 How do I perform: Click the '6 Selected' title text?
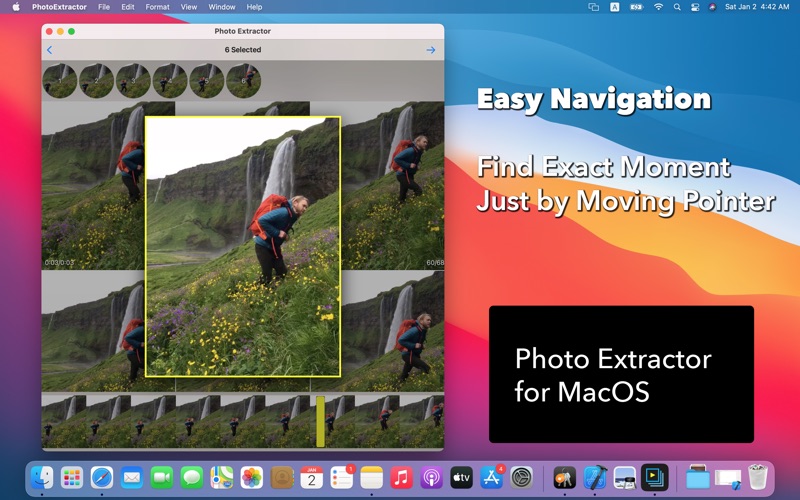[243, 50]
